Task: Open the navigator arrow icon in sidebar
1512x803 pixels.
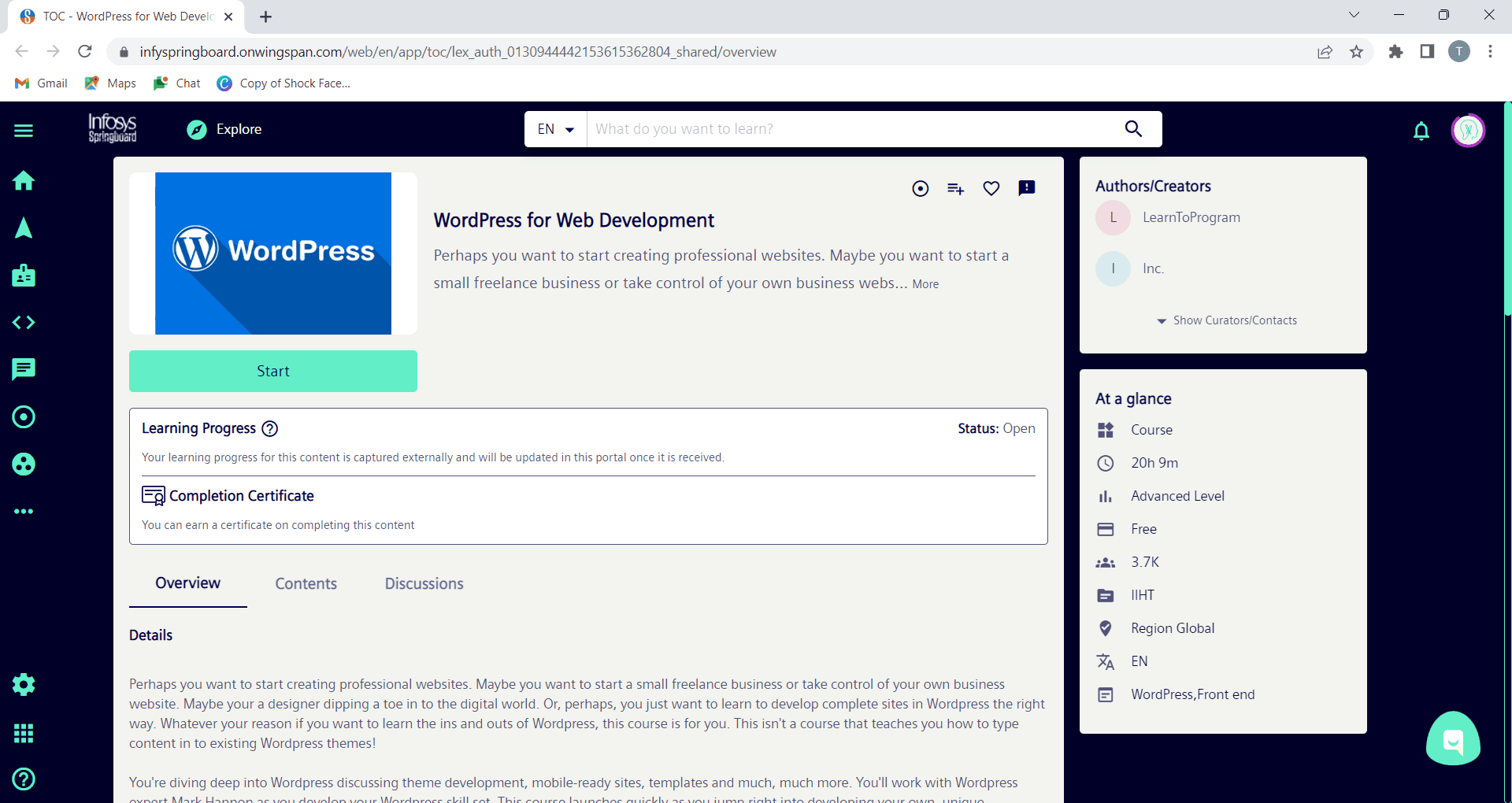Action: pos(24,228)
